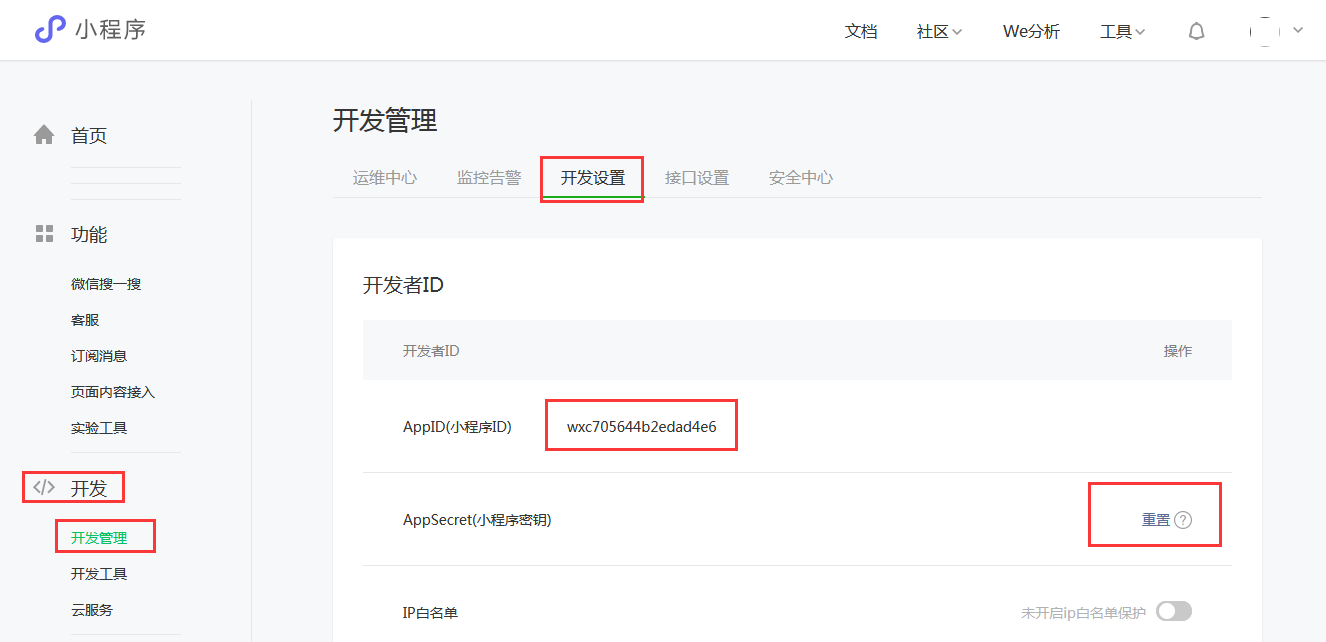
Task: Switch to the 运维中心 tab
Action: (385, 178)
